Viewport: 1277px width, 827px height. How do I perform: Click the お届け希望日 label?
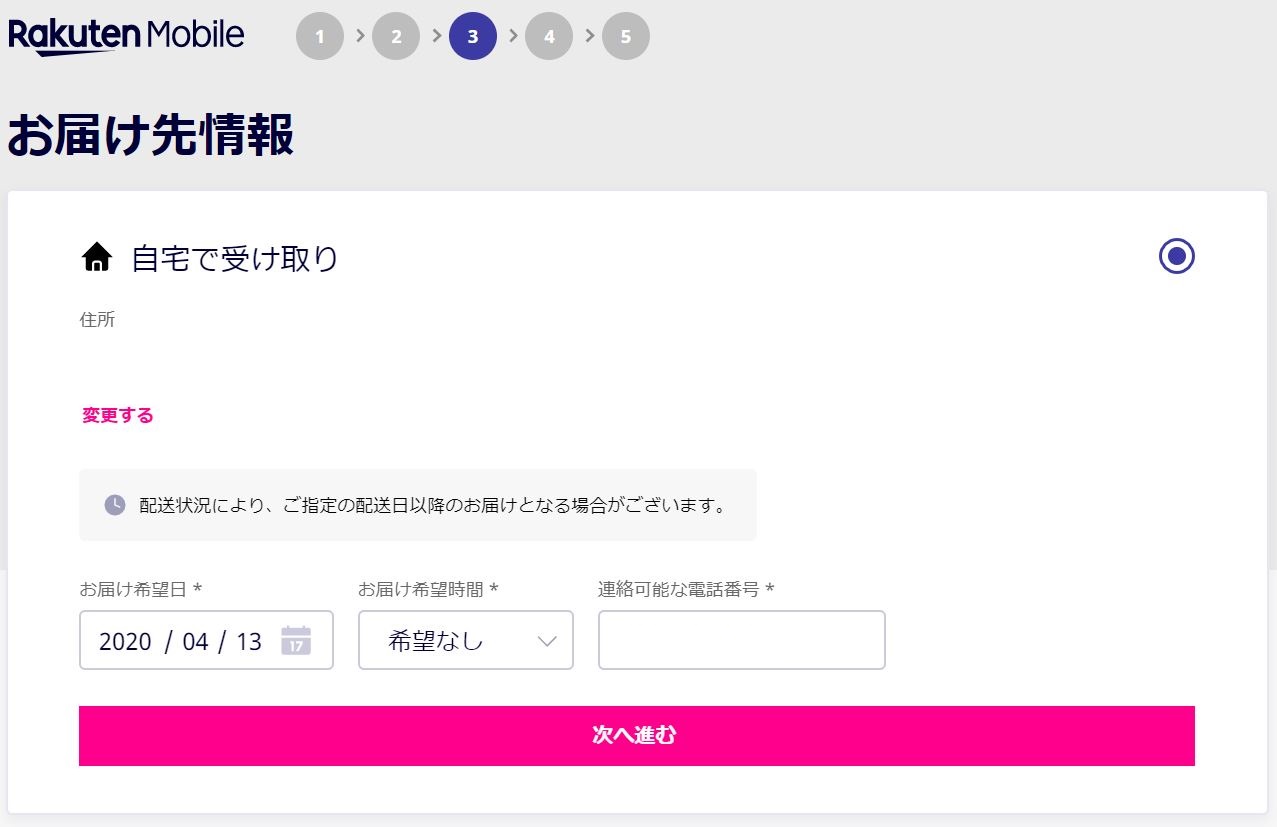coord(141,590)
